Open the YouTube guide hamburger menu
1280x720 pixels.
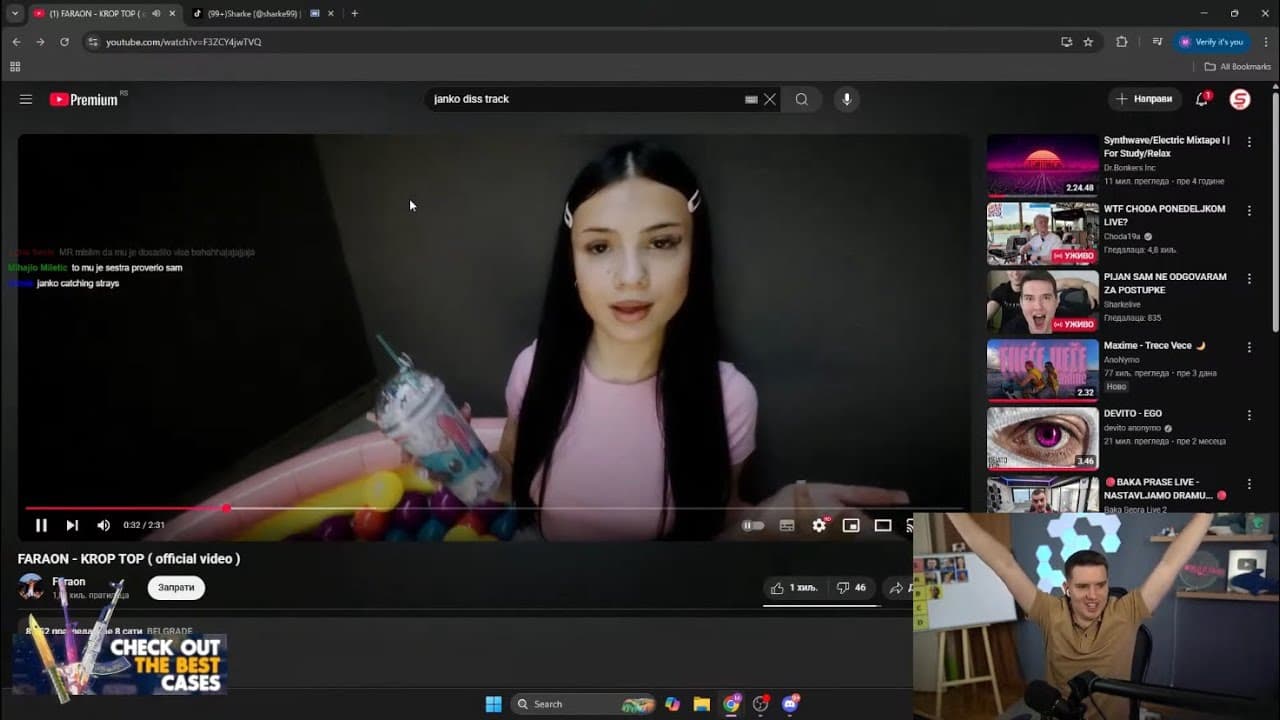click(26, 99)
